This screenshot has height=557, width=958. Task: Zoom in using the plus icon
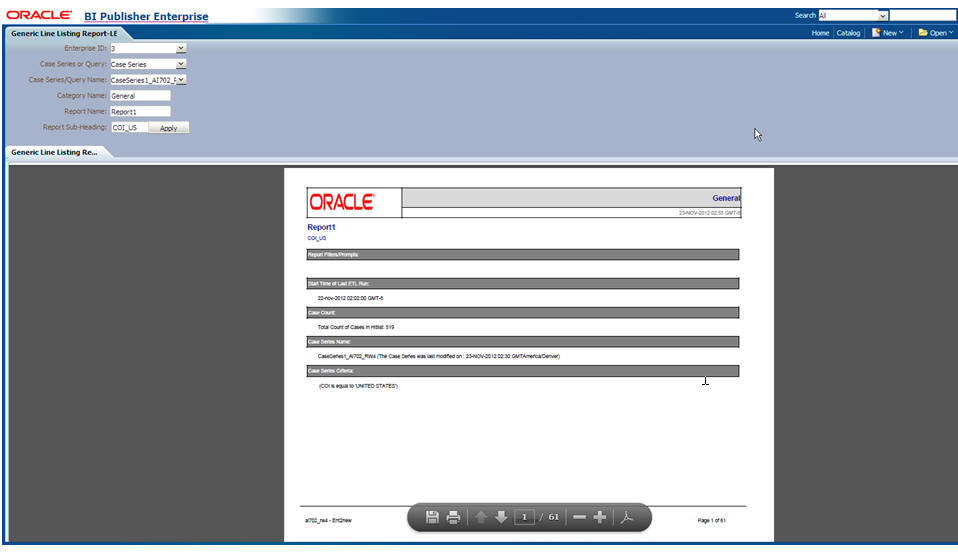(x=600, y=517)
